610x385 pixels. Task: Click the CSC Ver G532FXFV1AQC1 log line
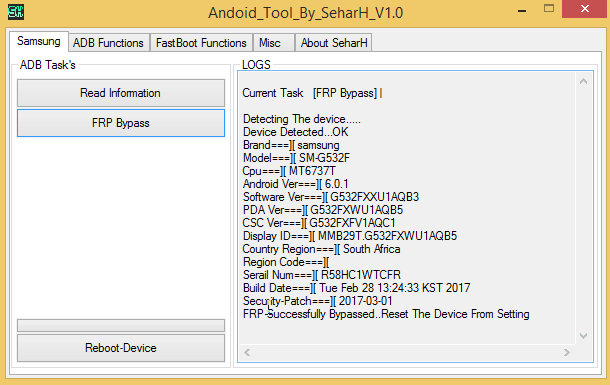click(319, 223)
